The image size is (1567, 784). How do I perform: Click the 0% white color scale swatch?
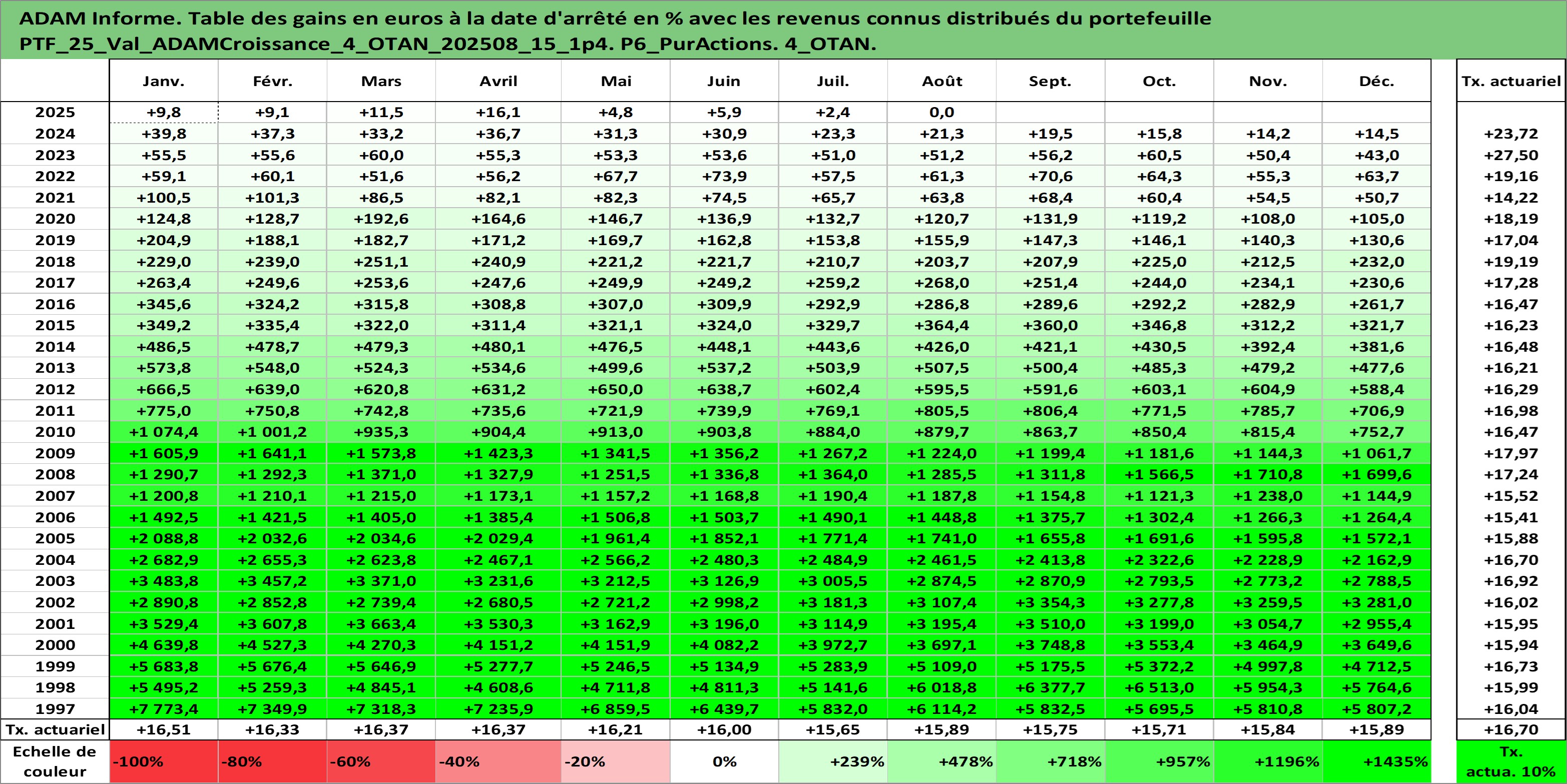[x=724, y=761]
